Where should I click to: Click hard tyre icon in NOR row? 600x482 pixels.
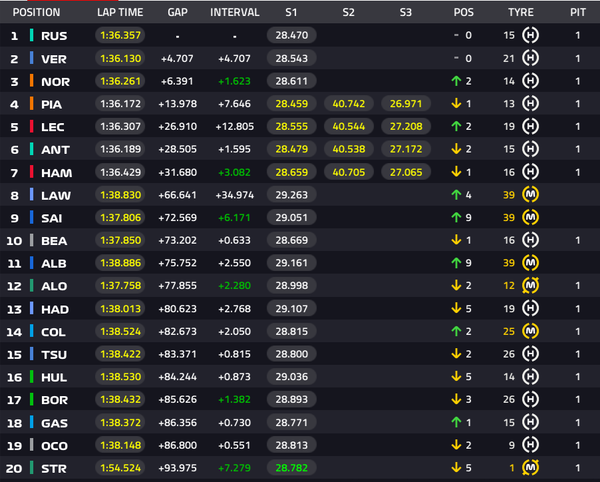pyautogui.click(x=530, y=81)
